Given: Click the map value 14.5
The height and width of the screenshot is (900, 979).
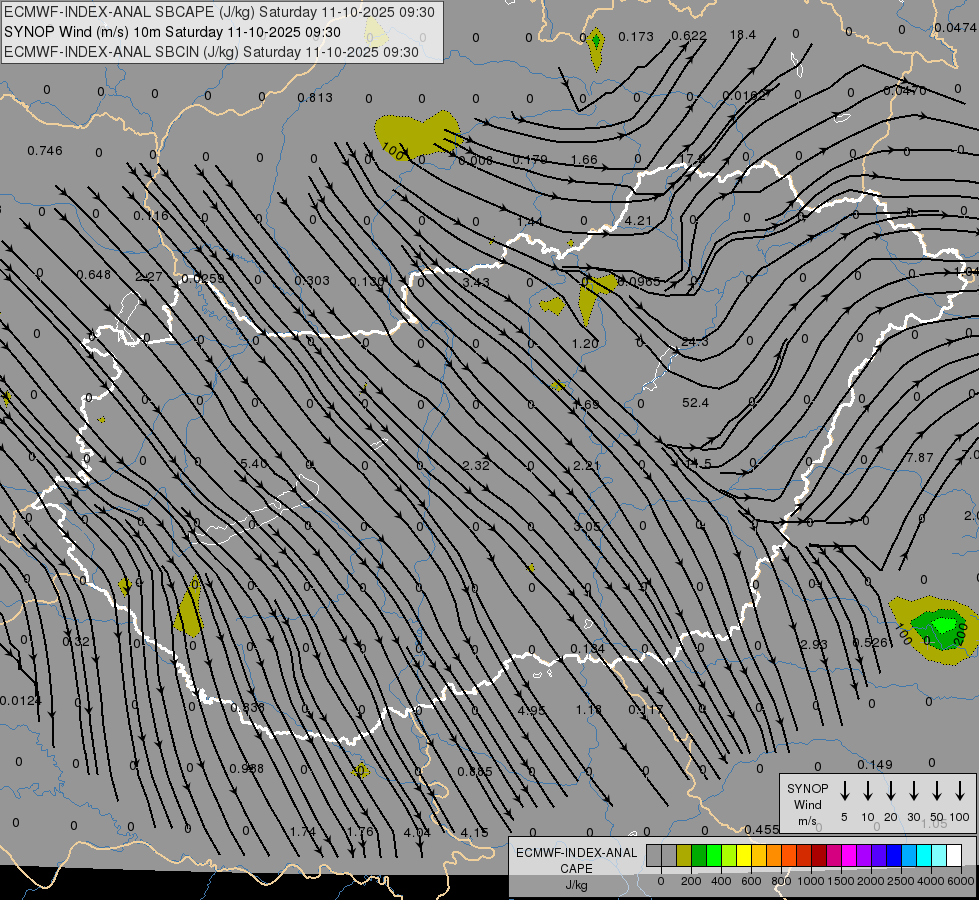Looking at the screenshot, I should coord(698,463).
